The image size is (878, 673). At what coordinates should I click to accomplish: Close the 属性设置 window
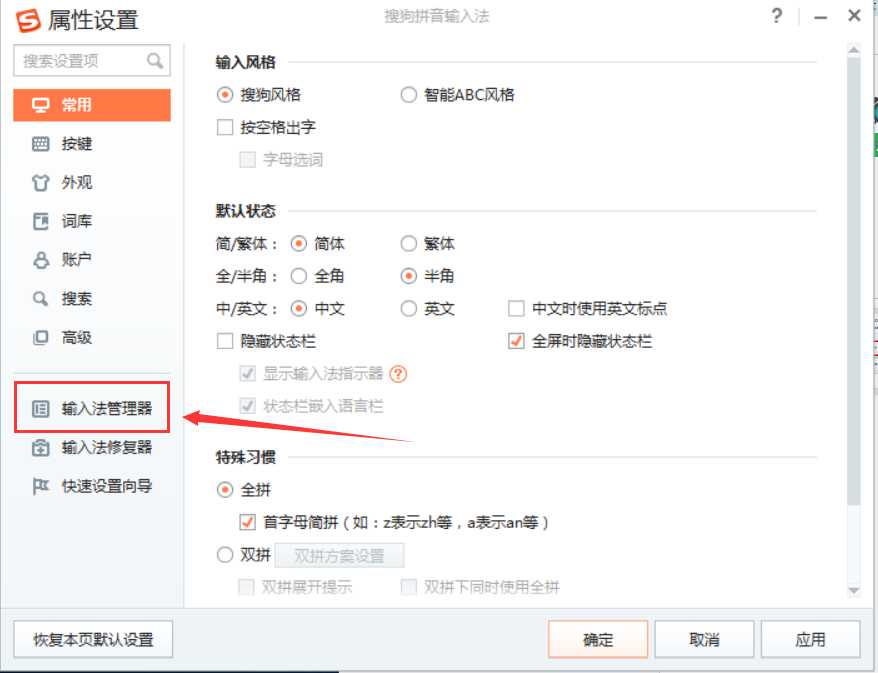tap(854, 16)
